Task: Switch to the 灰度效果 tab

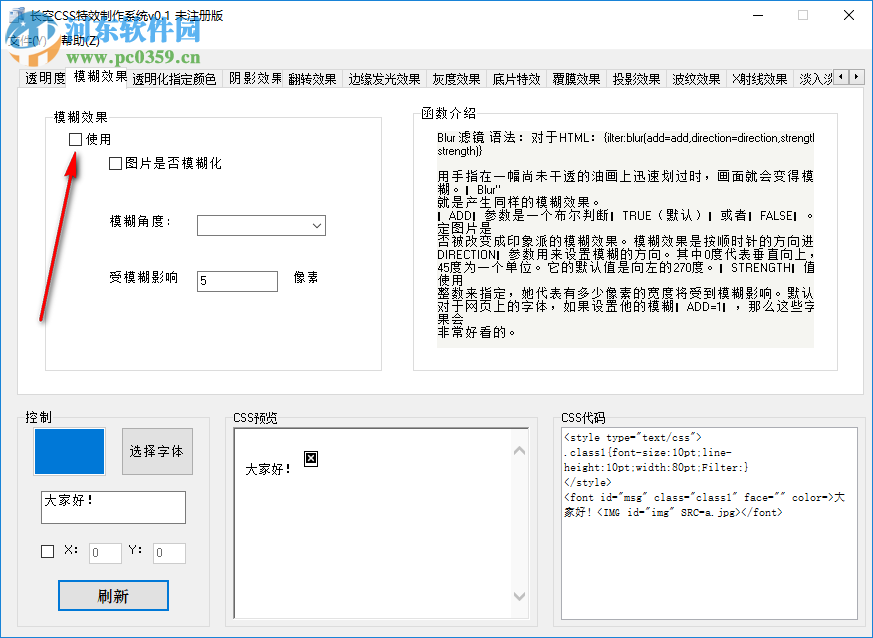Action: [x=456, y=78]
